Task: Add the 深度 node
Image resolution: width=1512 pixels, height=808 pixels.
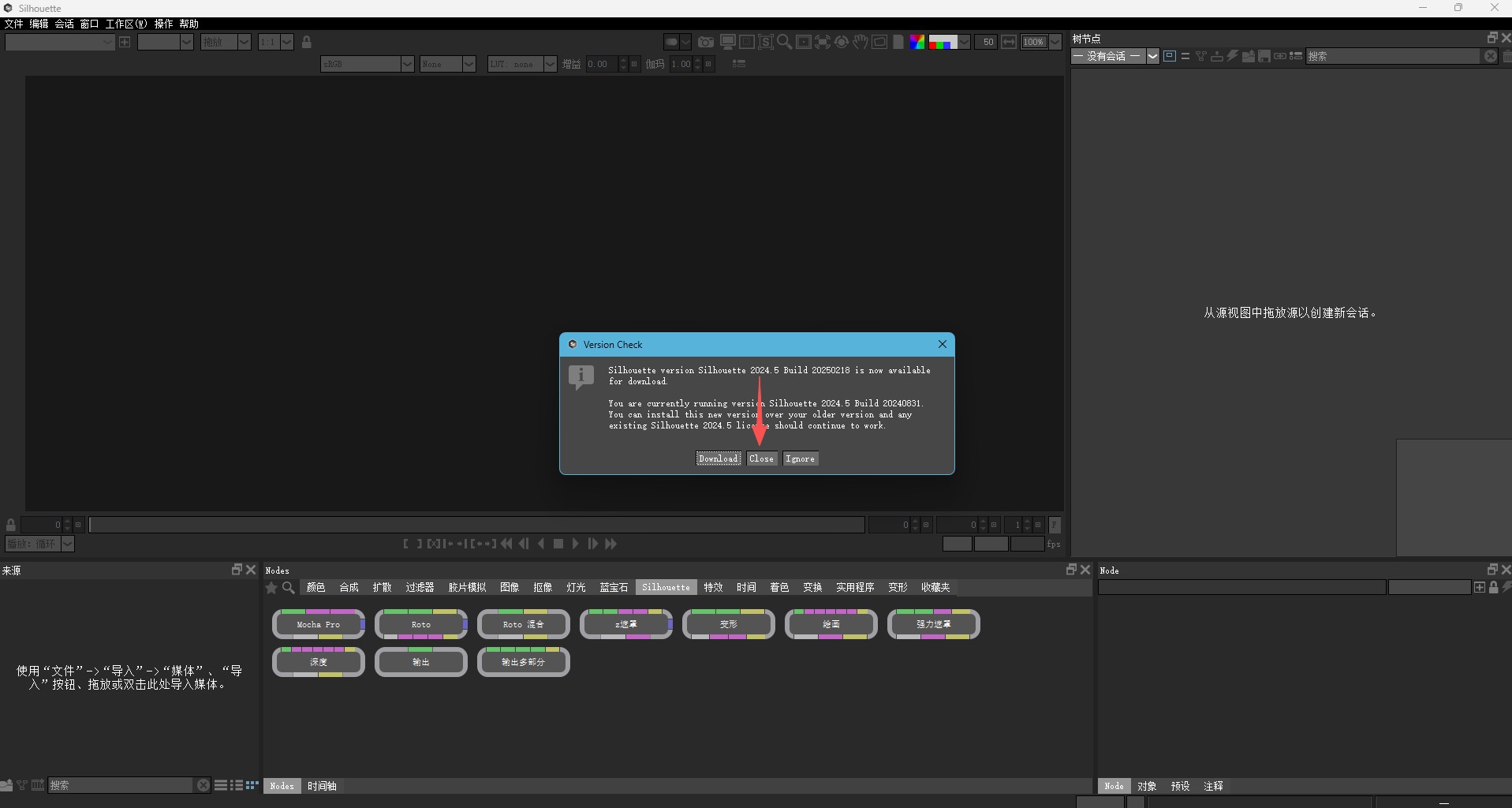Action: point(319,662)
